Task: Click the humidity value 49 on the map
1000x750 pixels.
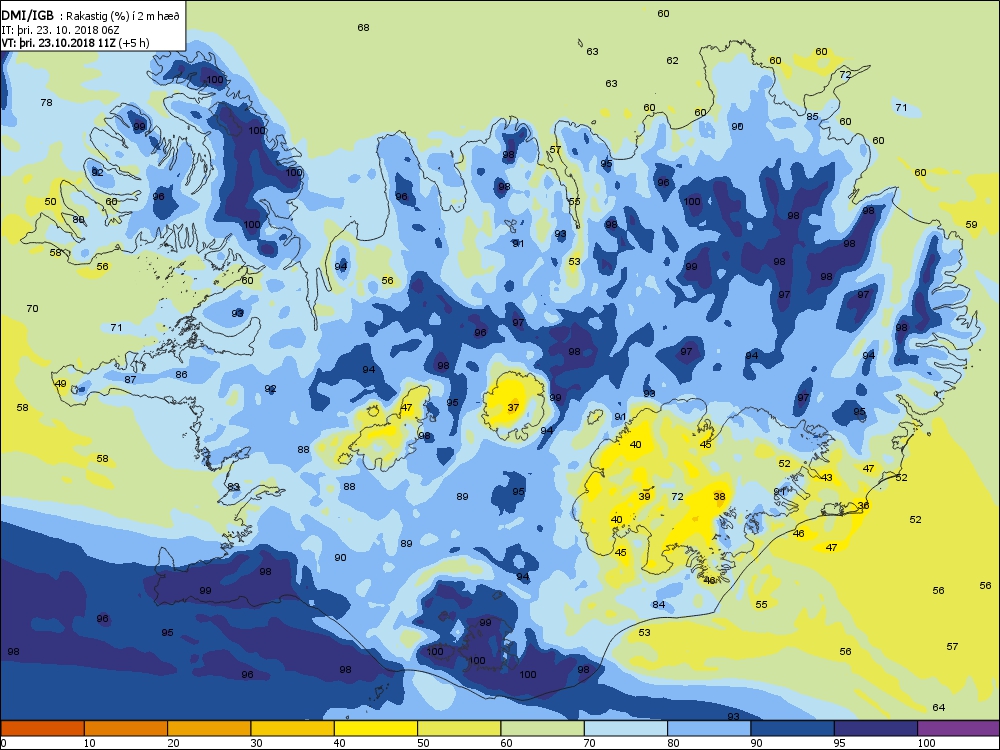Action: [61, 383]
